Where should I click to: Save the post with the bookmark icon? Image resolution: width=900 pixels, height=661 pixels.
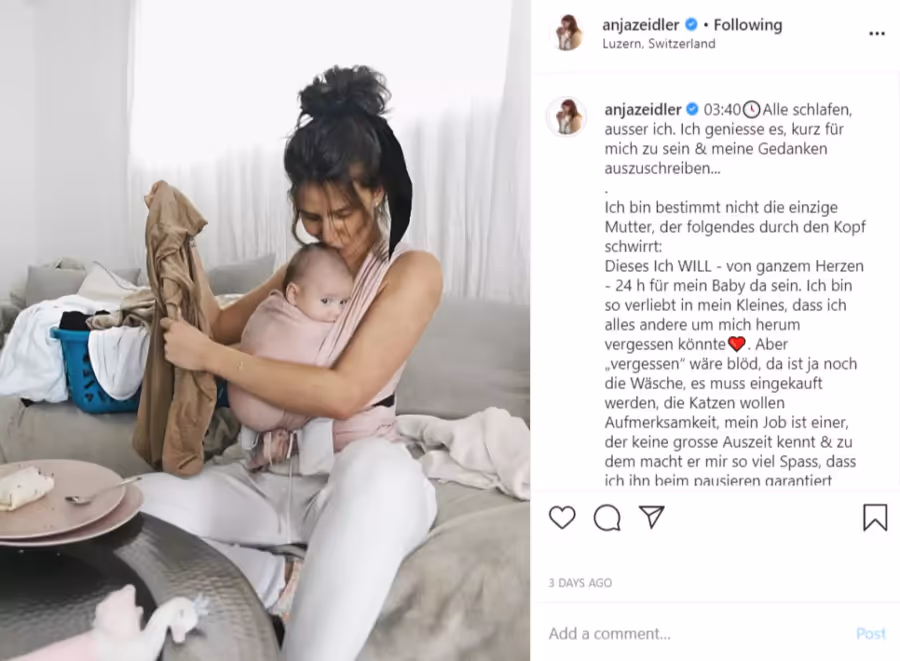click(x=875, y=517)
